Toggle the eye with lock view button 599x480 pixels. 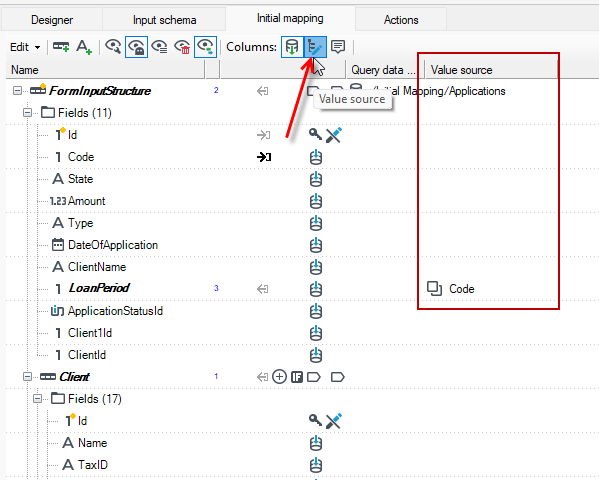136,47
